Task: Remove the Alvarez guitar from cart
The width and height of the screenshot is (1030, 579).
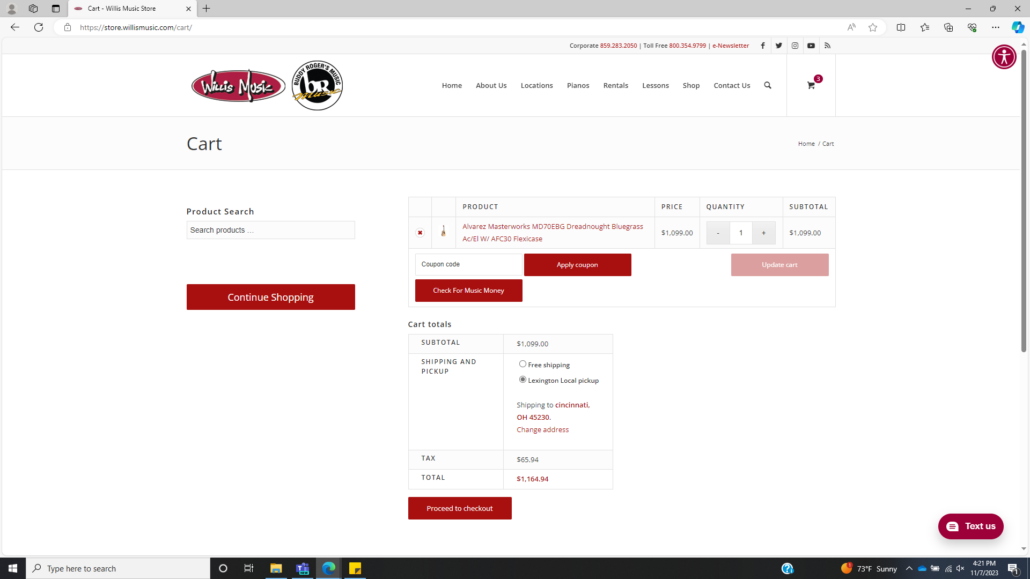Action: click(420, 233)
